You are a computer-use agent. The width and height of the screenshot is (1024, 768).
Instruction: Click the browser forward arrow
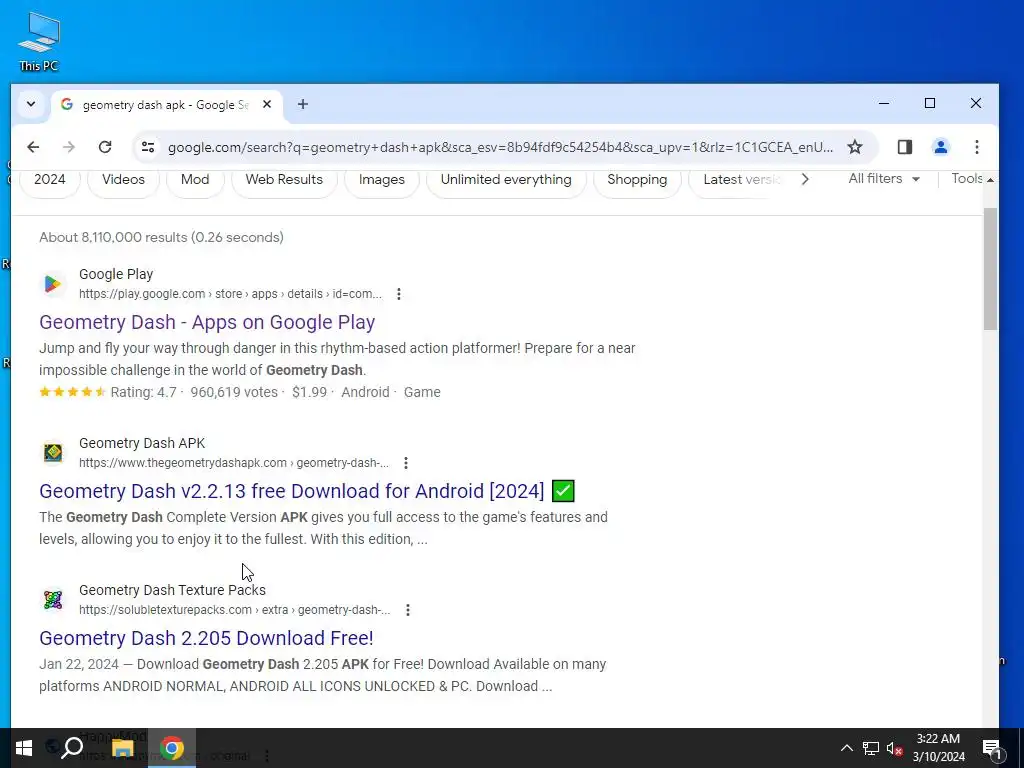[69, 147]
